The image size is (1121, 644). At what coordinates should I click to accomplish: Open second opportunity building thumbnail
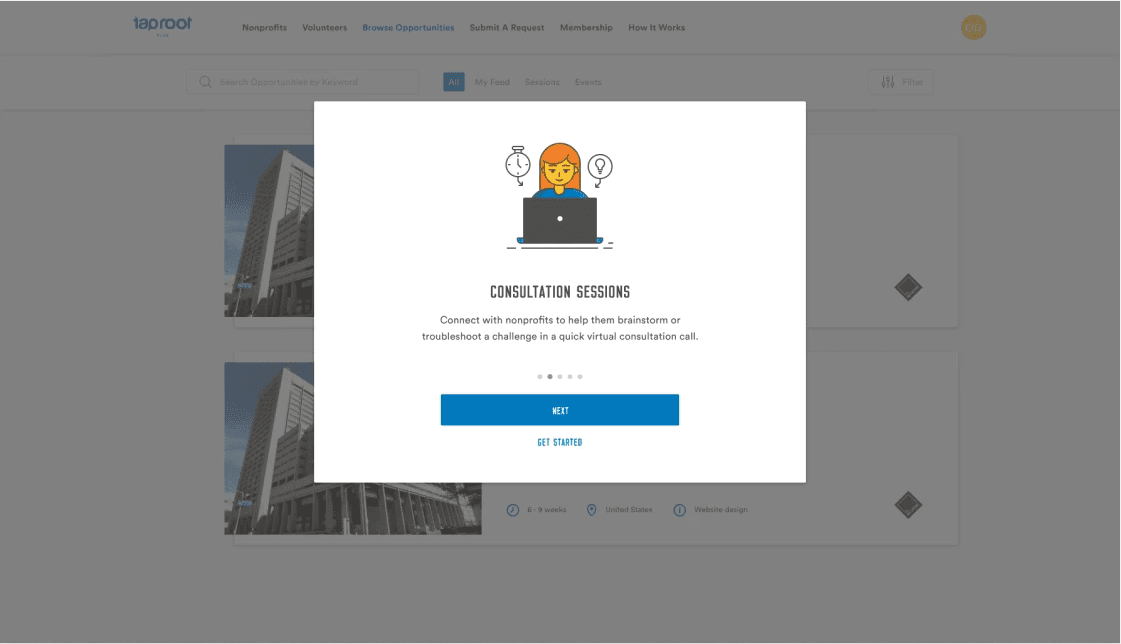click(x=352, y=448)
